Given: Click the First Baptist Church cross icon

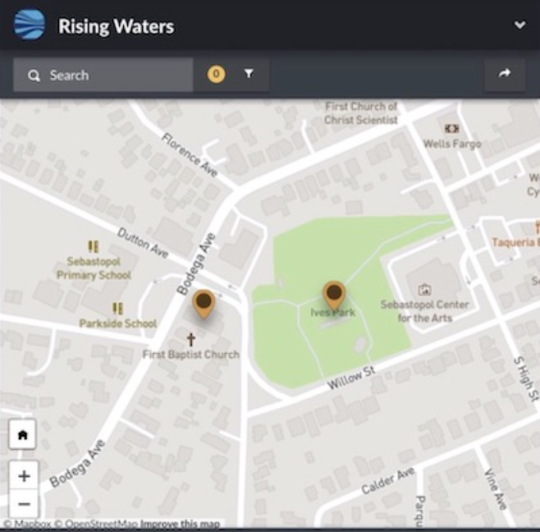Looking at the screenshot, I should tap(191, 339).
